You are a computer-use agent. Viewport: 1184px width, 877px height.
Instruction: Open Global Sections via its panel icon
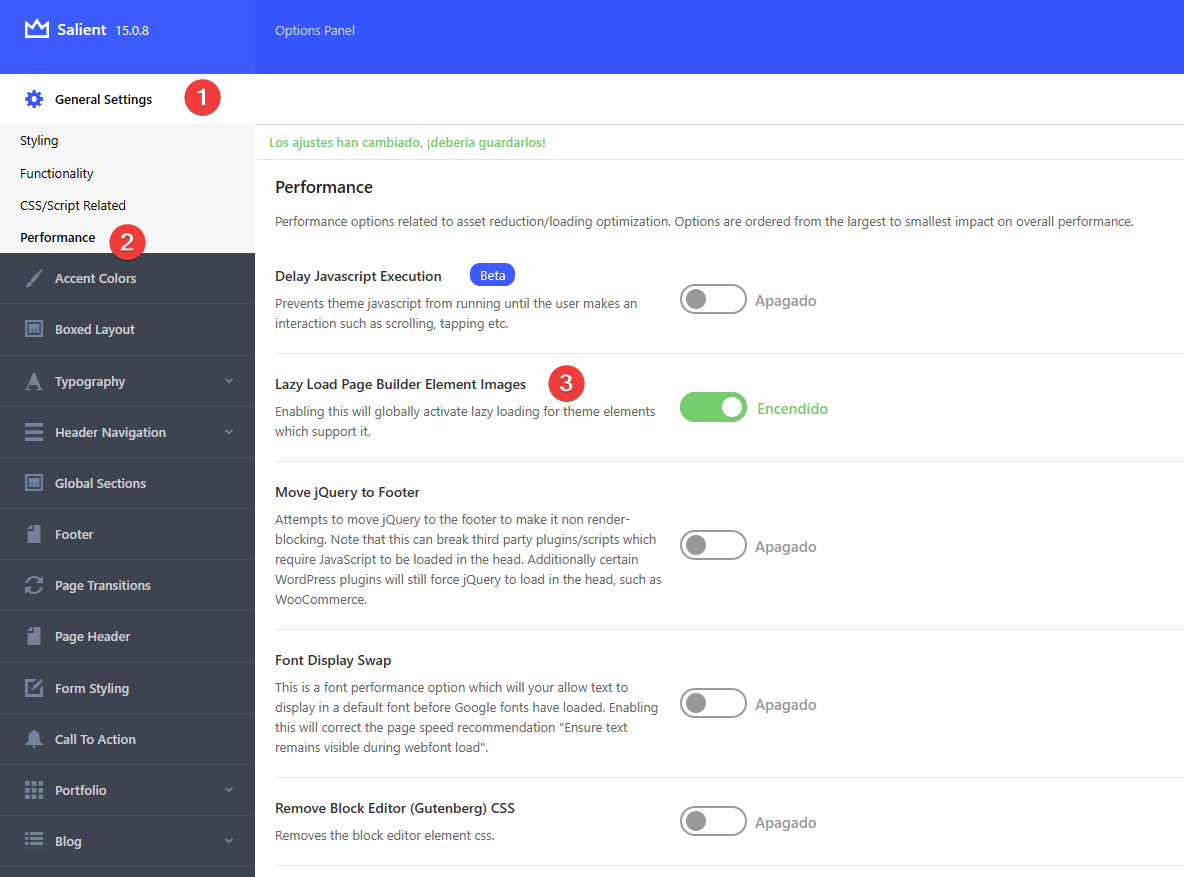point(35,483)
